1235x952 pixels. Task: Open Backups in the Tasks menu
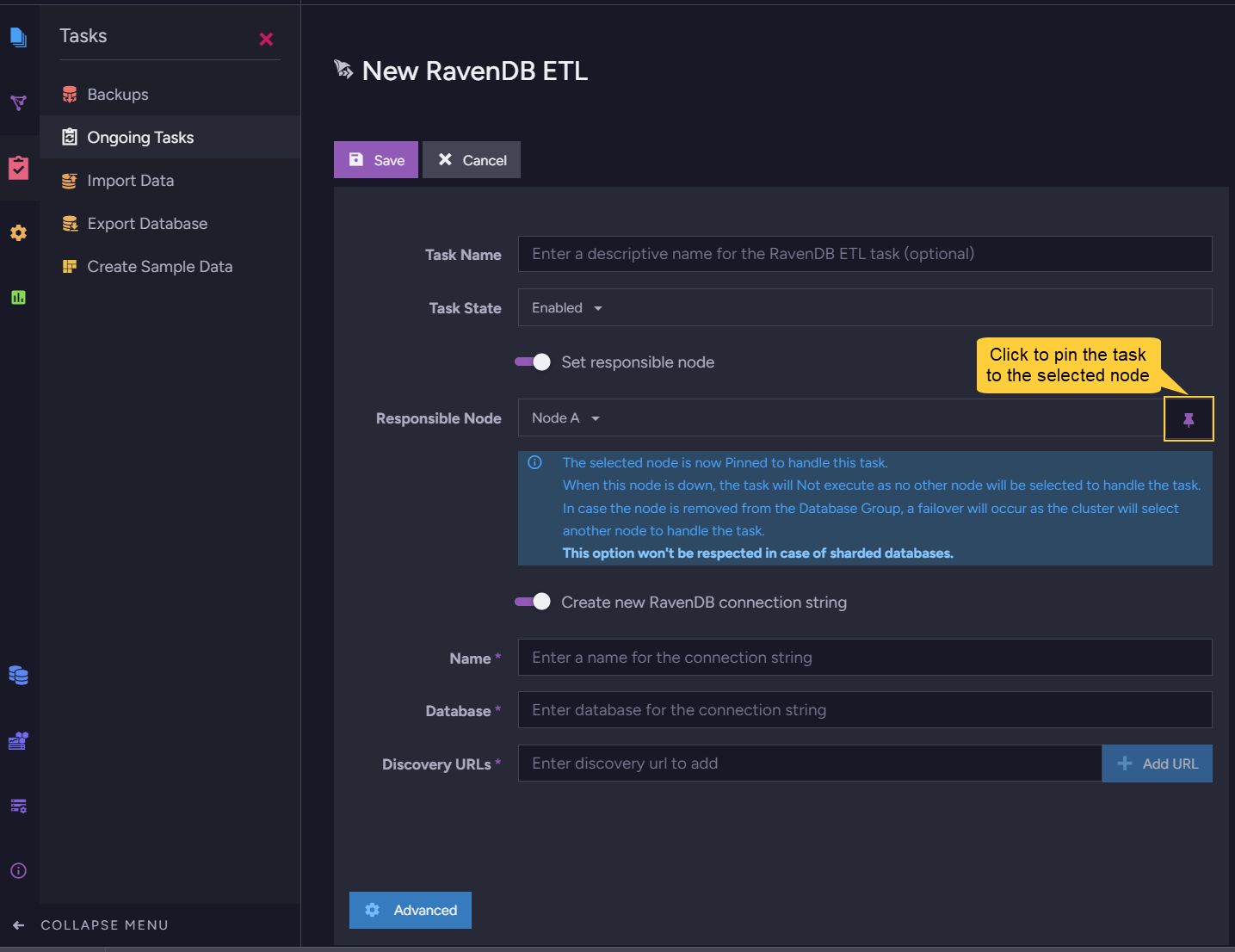tap(170, 95)
